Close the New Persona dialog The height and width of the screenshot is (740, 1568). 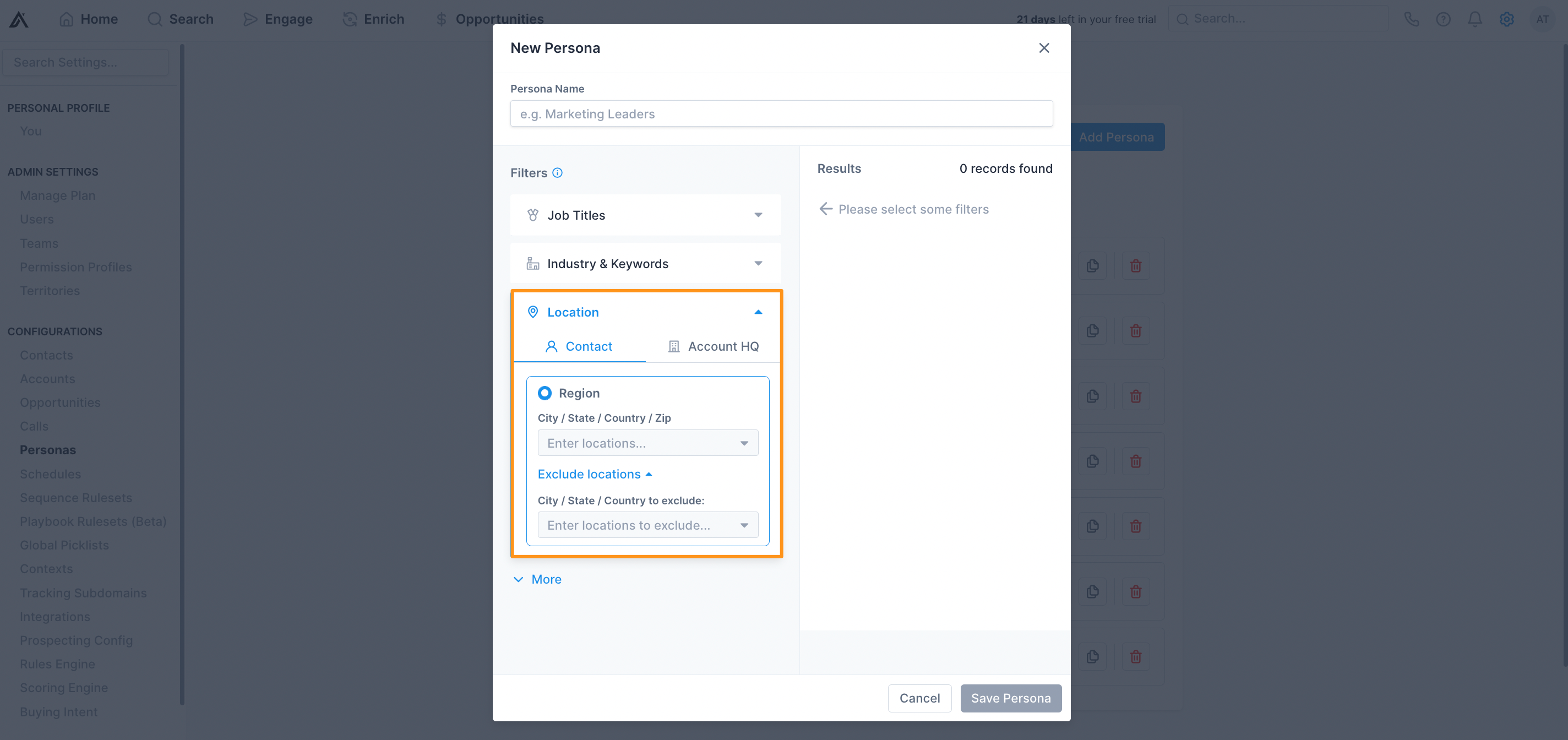point(1044,48)
